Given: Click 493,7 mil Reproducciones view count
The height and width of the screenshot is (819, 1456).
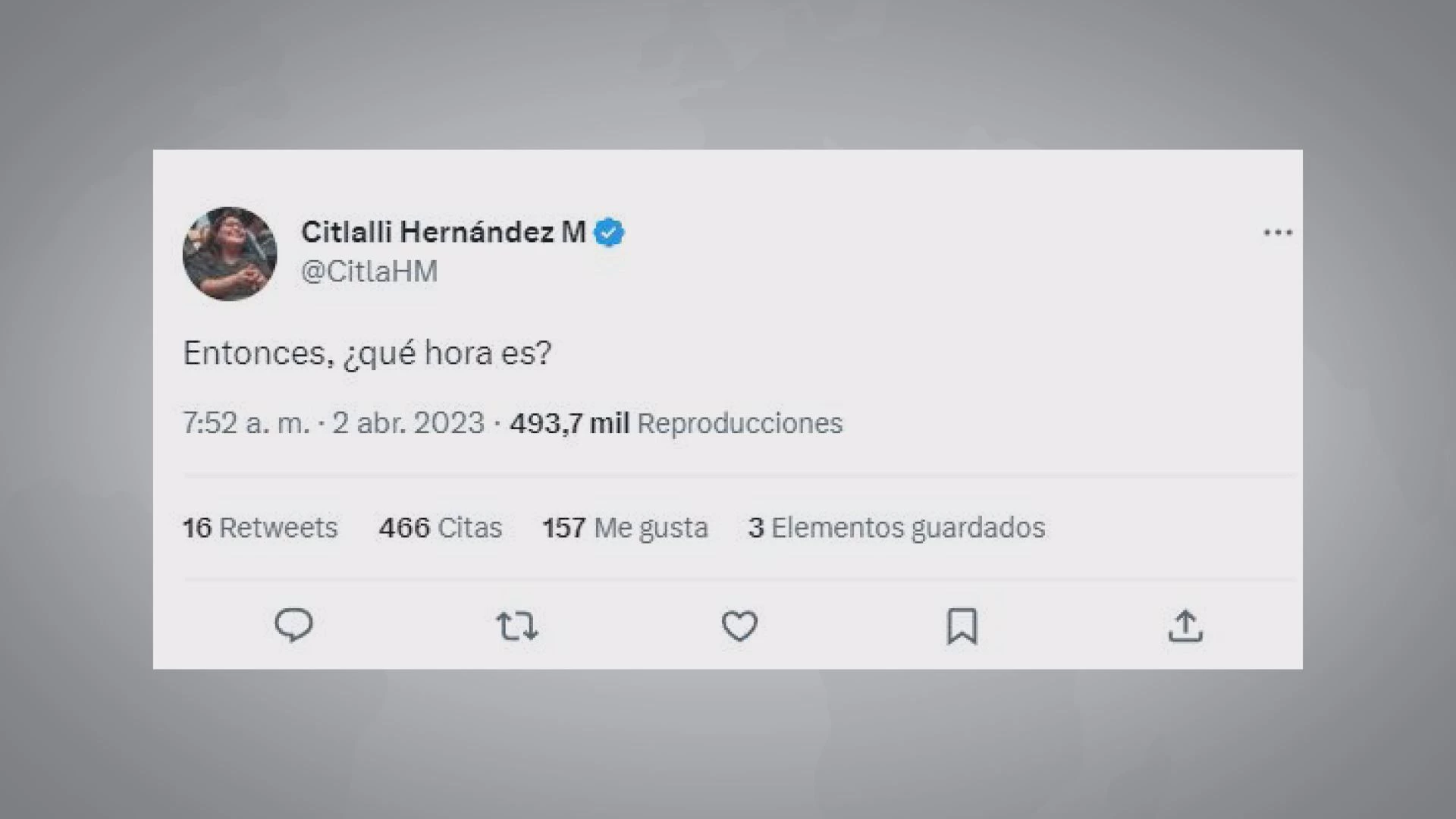Looking at the screenshot, I should [676, 423].
